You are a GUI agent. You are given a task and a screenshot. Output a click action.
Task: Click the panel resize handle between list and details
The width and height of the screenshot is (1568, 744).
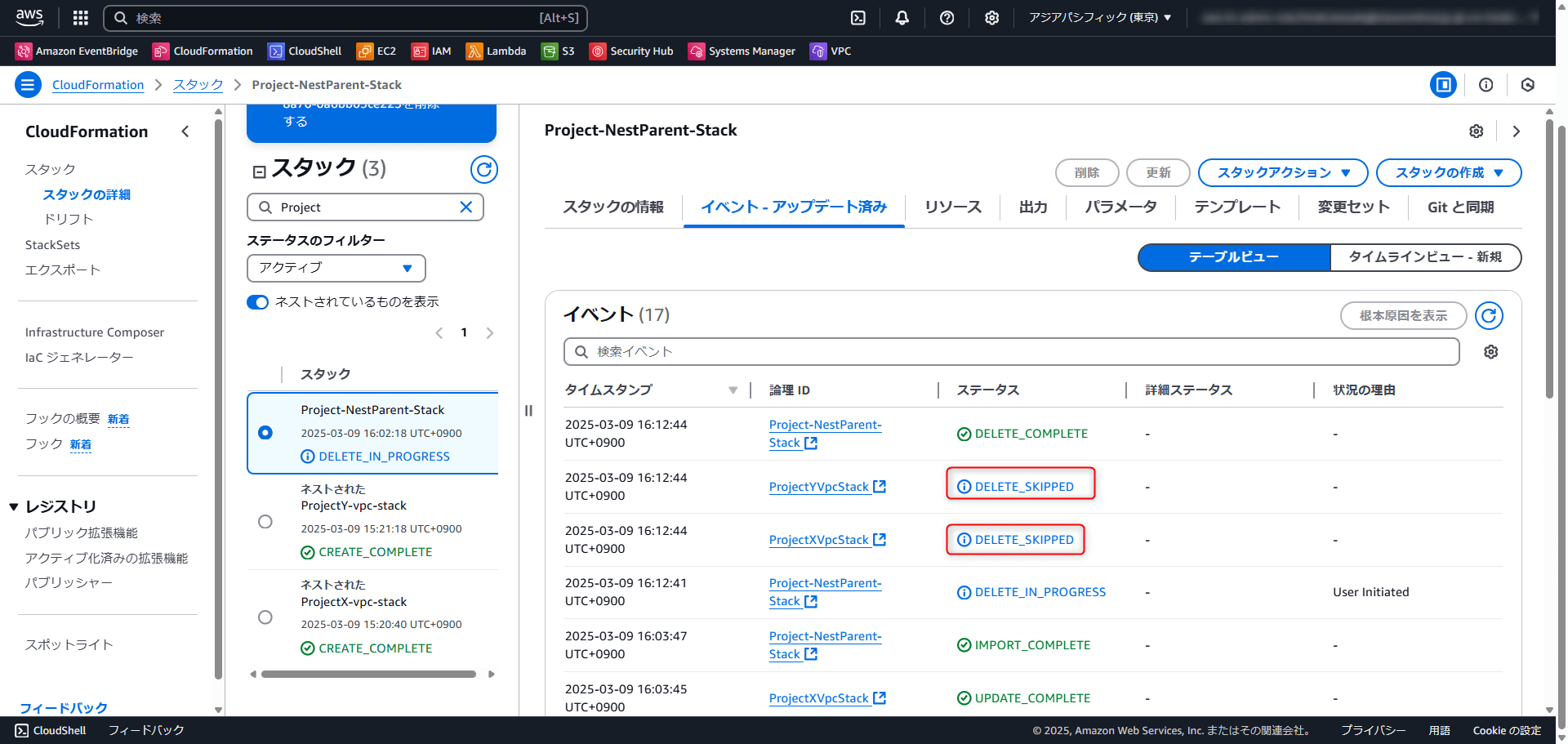[x=528, y=410]
